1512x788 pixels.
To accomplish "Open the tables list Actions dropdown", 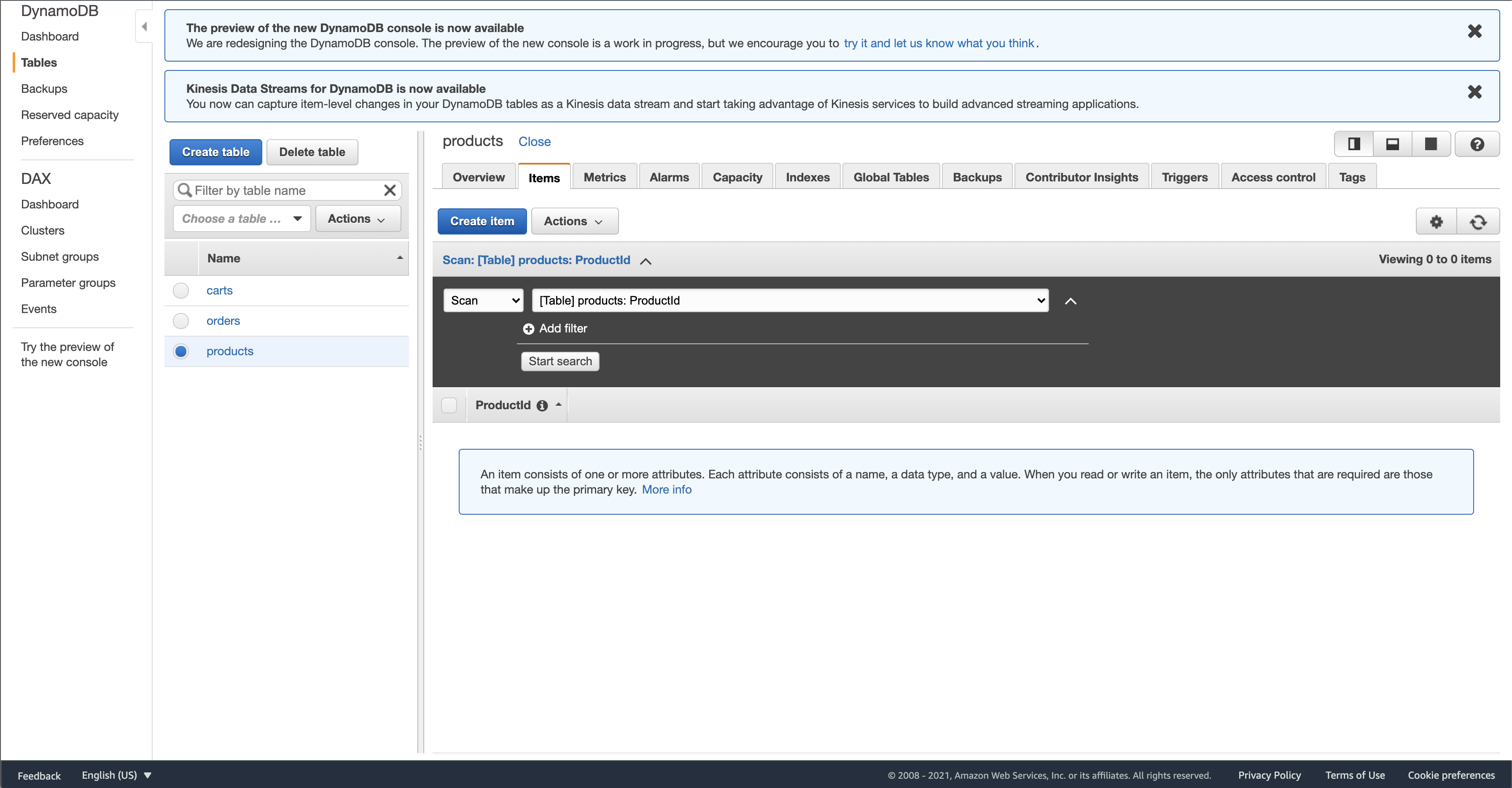I will coord(358,219).
